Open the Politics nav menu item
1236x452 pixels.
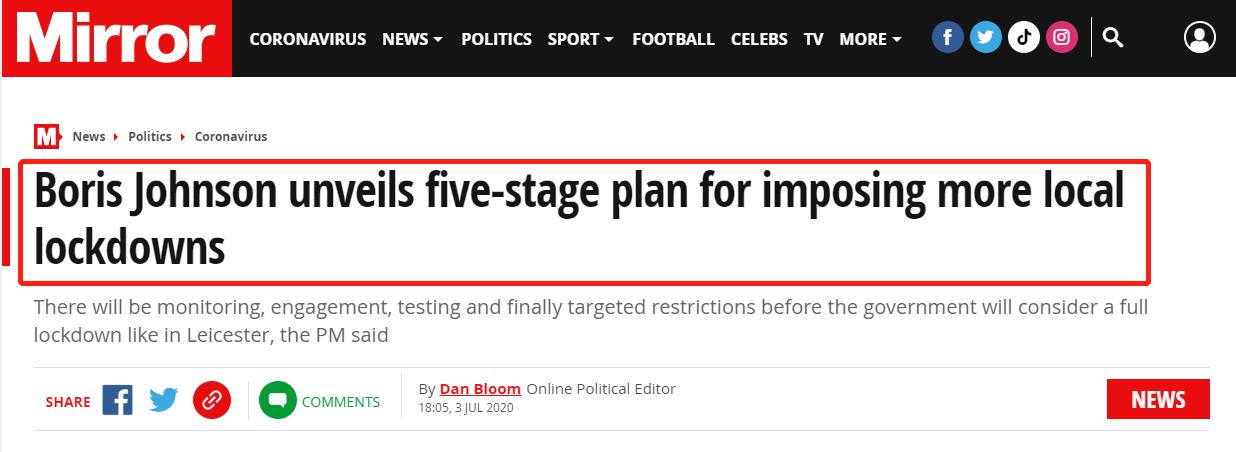[496, 39]
